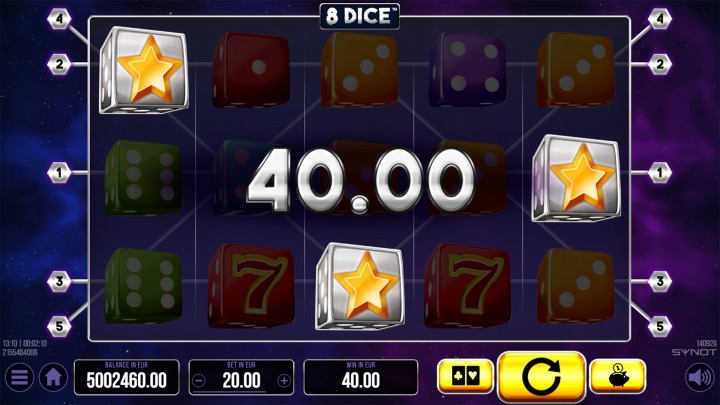Image resolution: width=720 pixels, height=405 pixels.
Task: Select payline 2 marker on left
Action: click(59, 64)
